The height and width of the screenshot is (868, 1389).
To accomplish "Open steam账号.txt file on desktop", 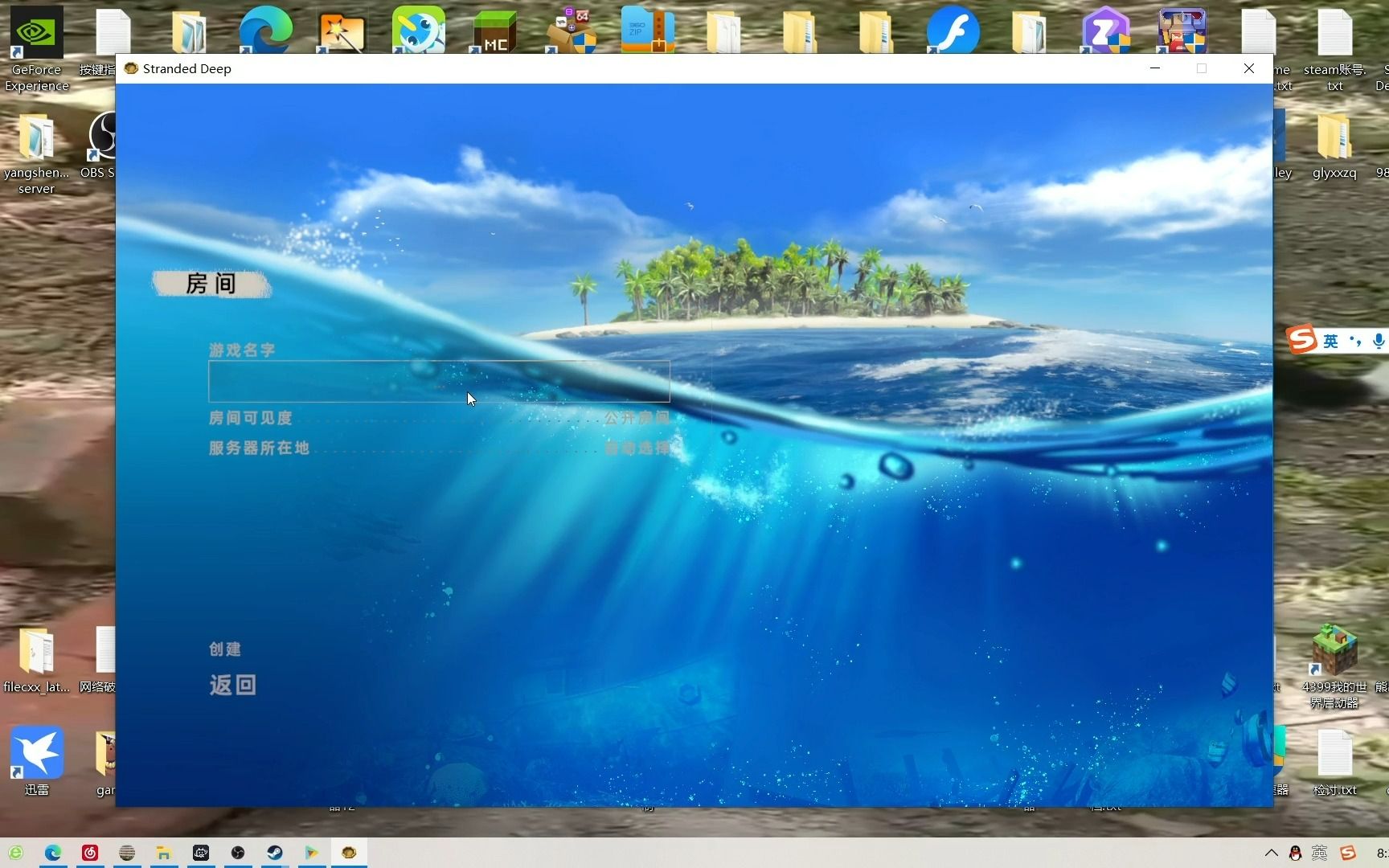I will coord(1335,48).
